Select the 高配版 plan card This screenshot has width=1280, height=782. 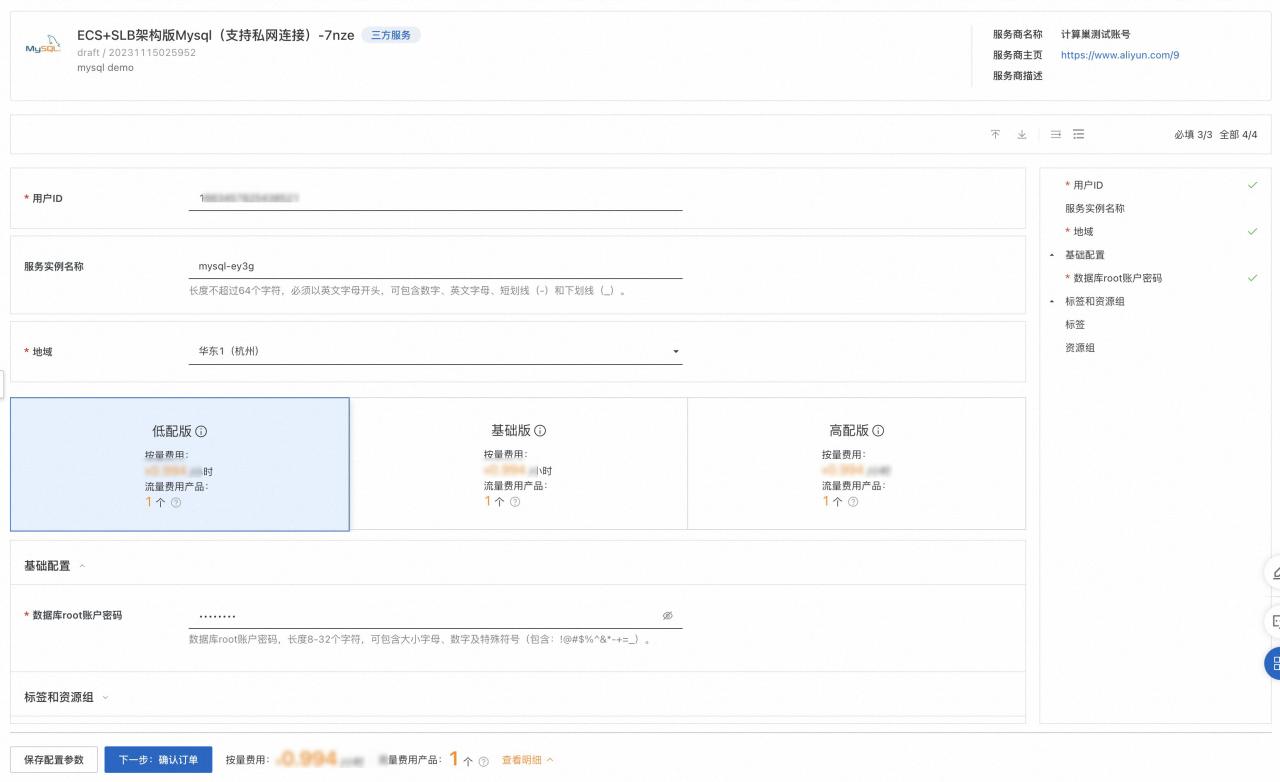pyautogui.click(x=856, y=464)
